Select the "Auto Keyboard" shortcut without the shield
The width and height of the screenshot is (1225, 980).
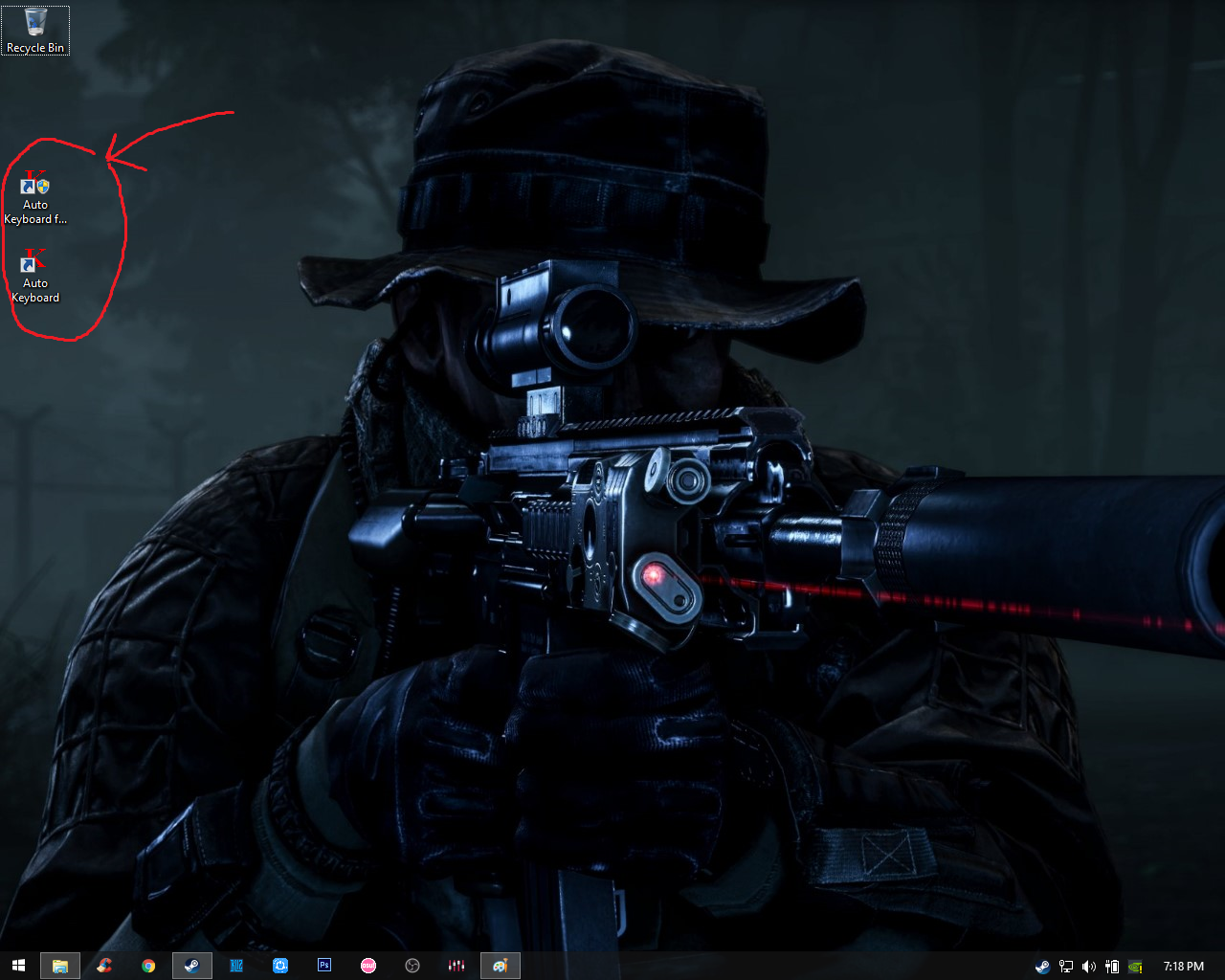(35, 277)
